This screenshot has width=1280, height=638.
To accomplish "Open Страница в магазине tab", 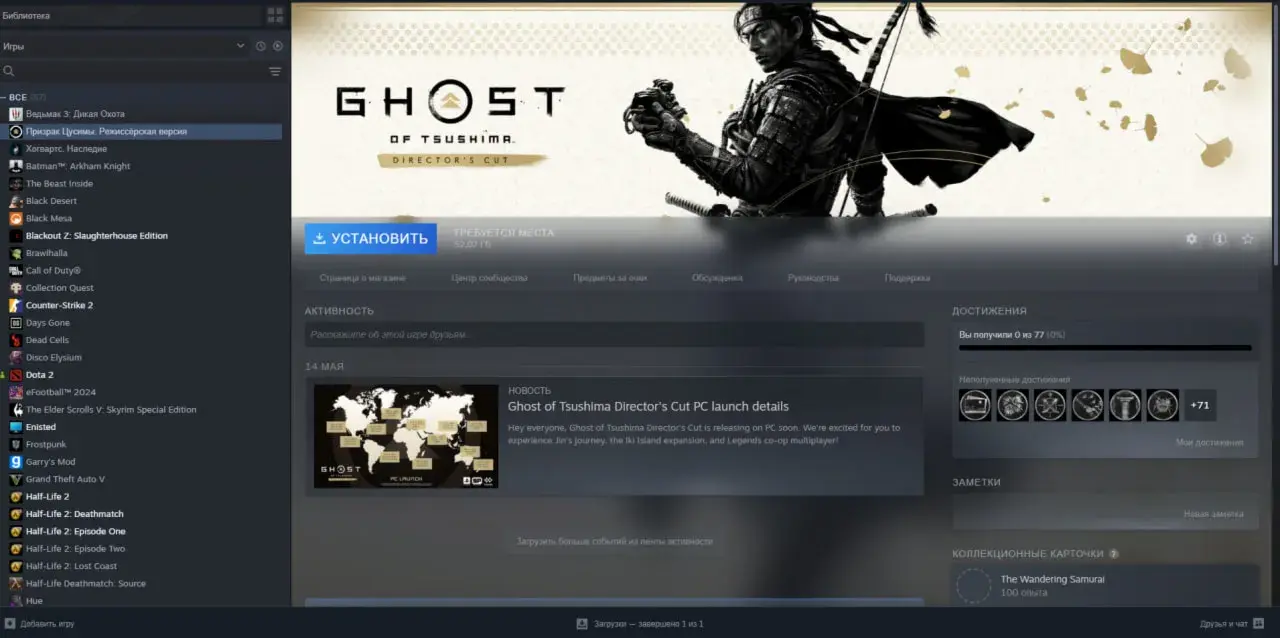I will [362, 278].
